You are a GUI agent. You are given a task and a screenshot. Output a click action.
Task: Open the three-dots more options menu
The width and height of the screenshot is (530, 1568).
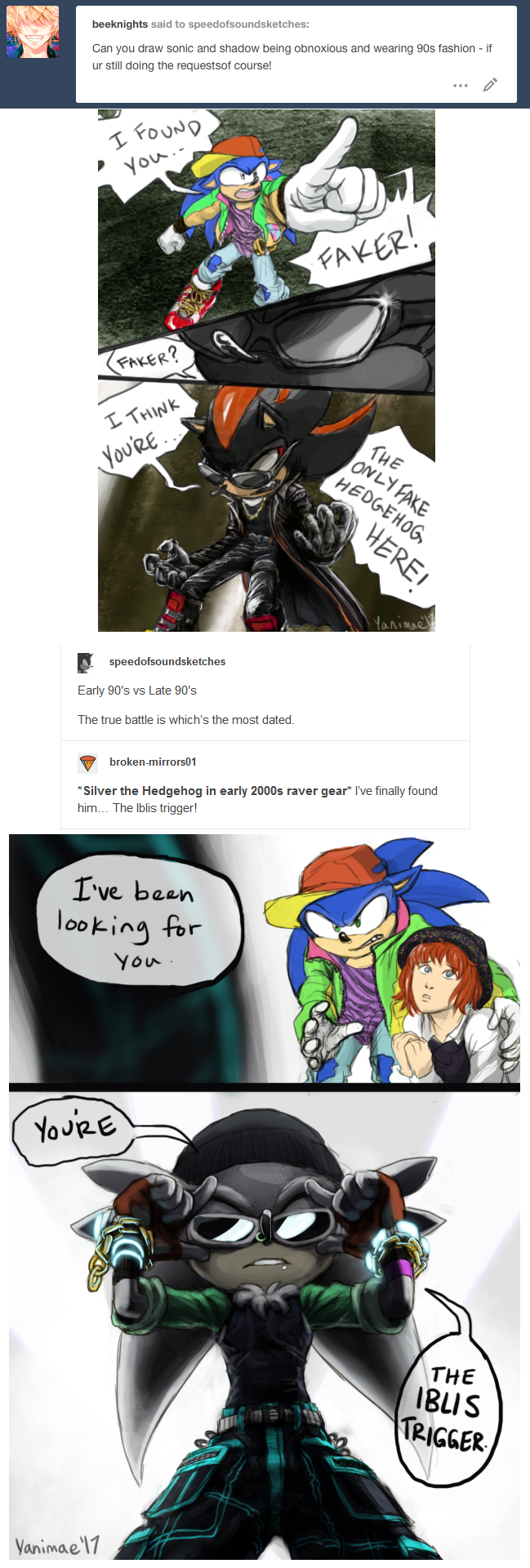click(x=461, y=85)
